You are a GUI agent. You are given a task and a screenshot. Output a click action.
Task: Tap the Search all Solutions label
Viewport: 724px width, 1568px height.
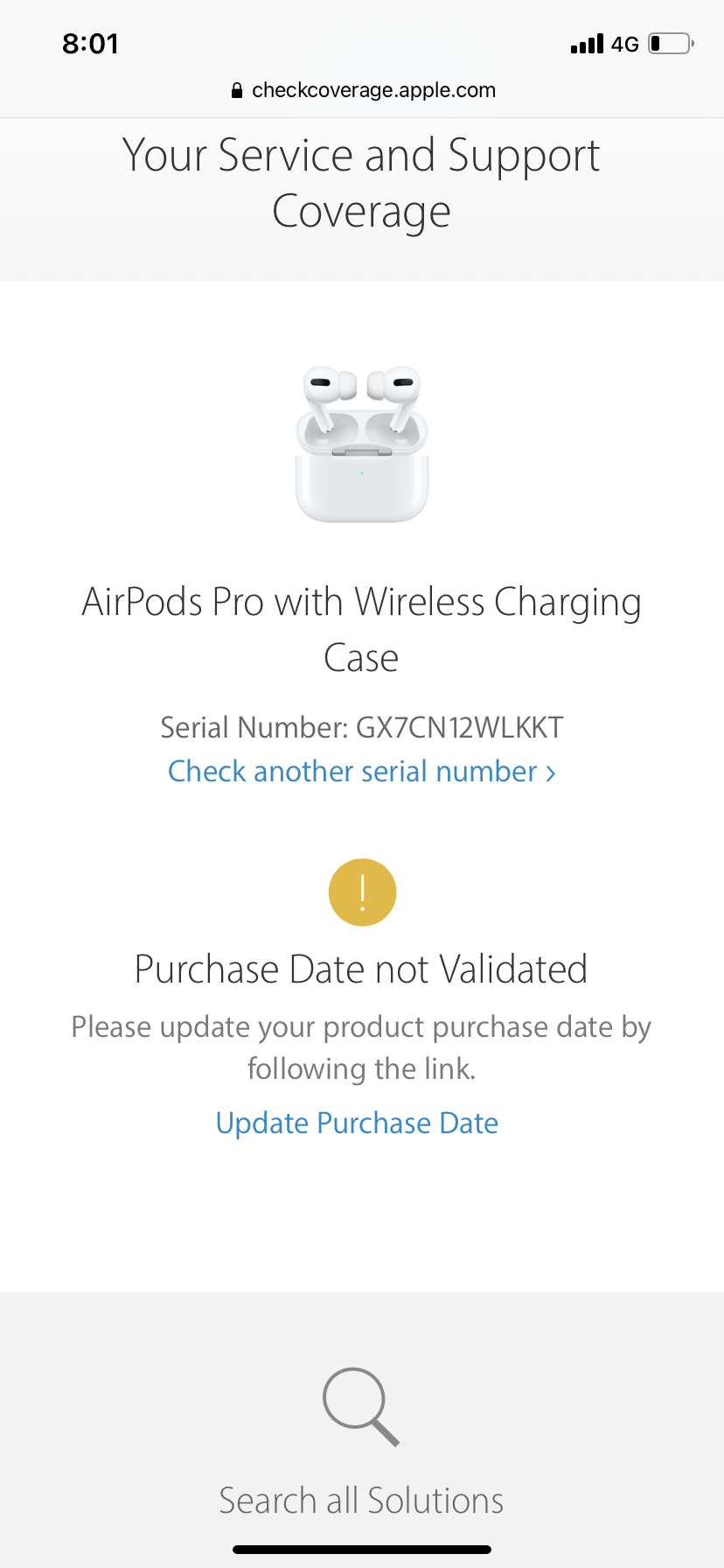361,1500
